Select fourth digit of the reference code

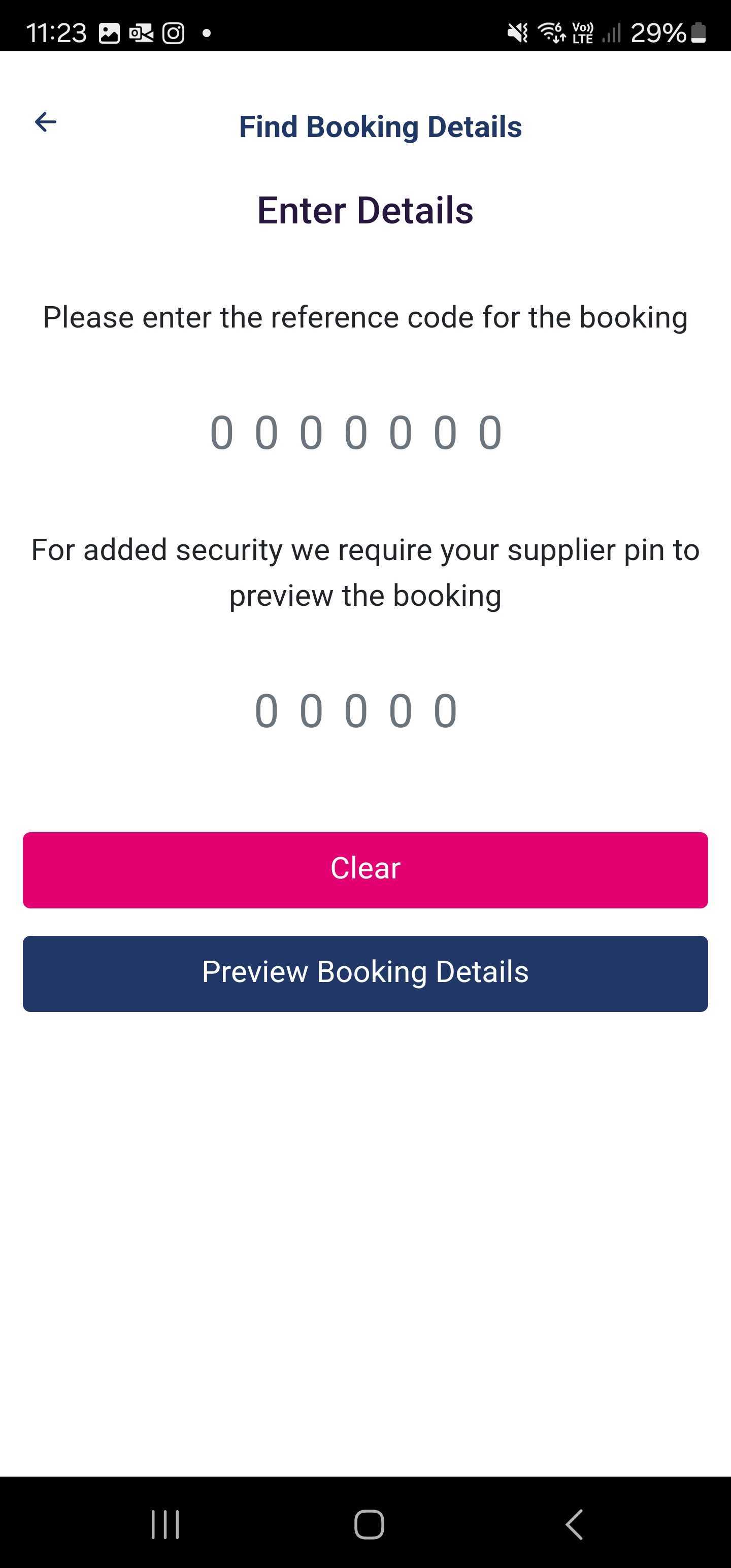[356, 433]
